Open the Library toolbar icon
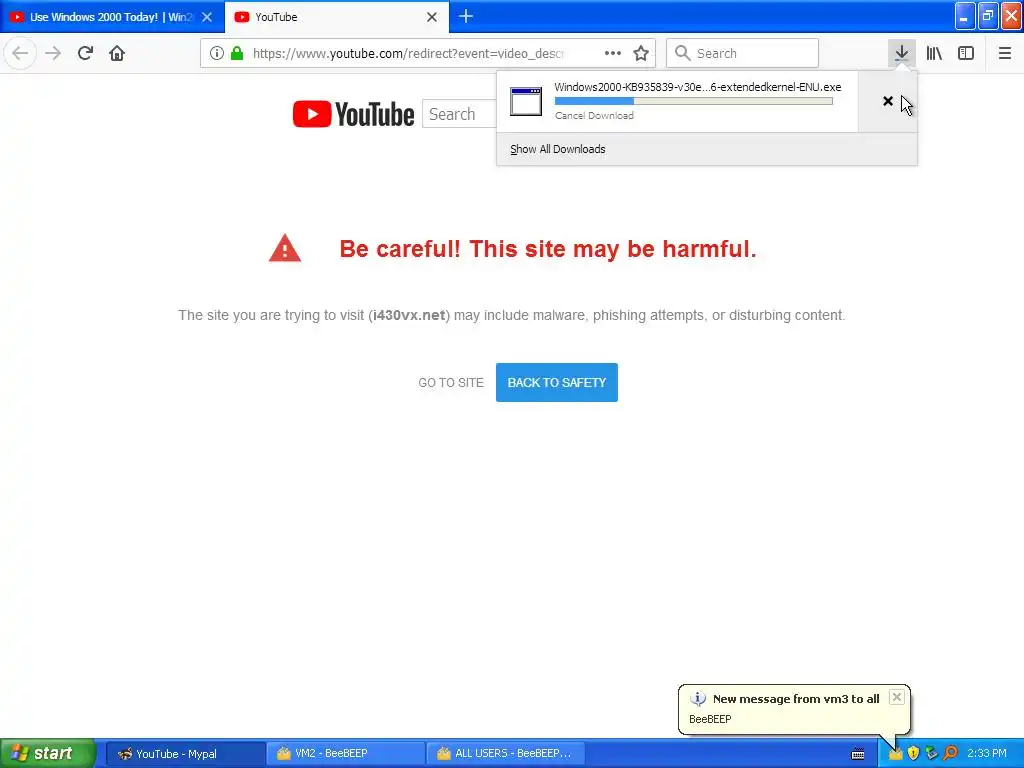 tap(934, 53)
